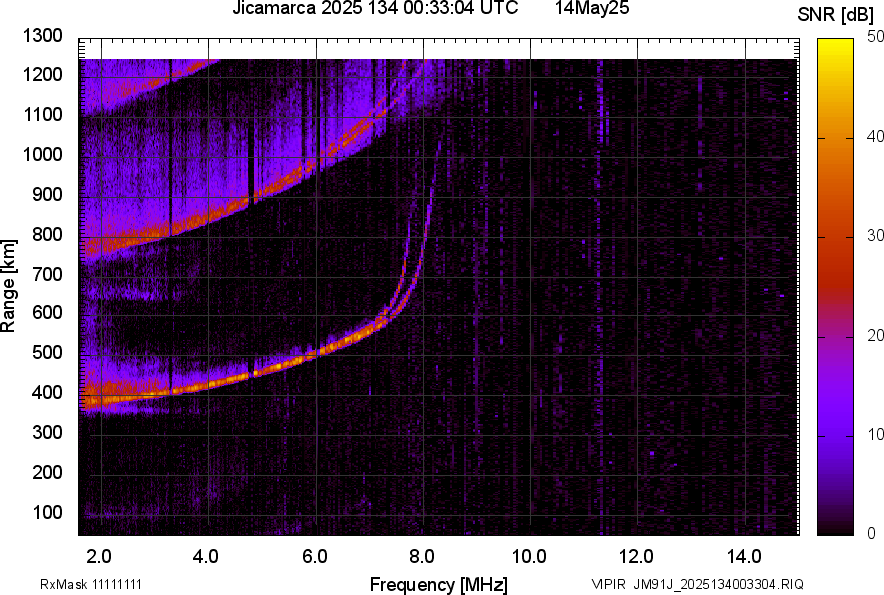The width and height of the screenshot is (884, 595).
Task: Click the colorbar 50 tick value
Action: point(876,37)
